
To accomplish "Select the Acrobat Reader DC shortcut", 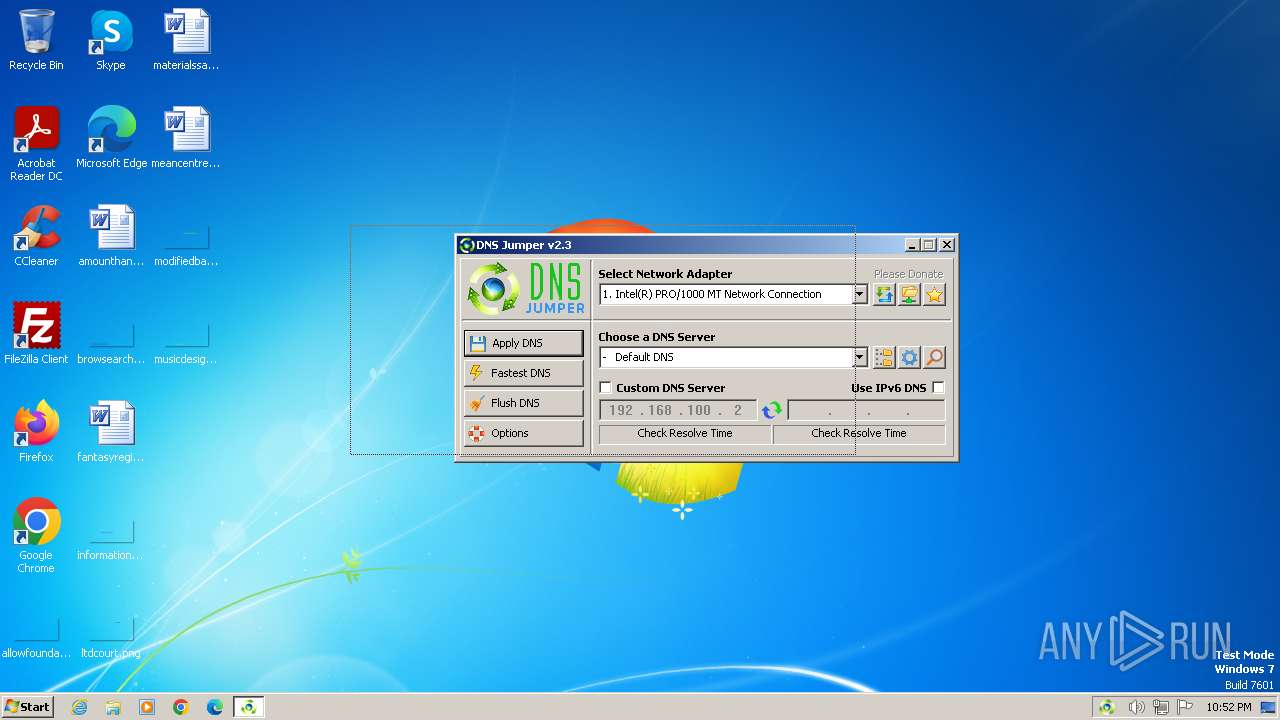I will coord(36,145).
